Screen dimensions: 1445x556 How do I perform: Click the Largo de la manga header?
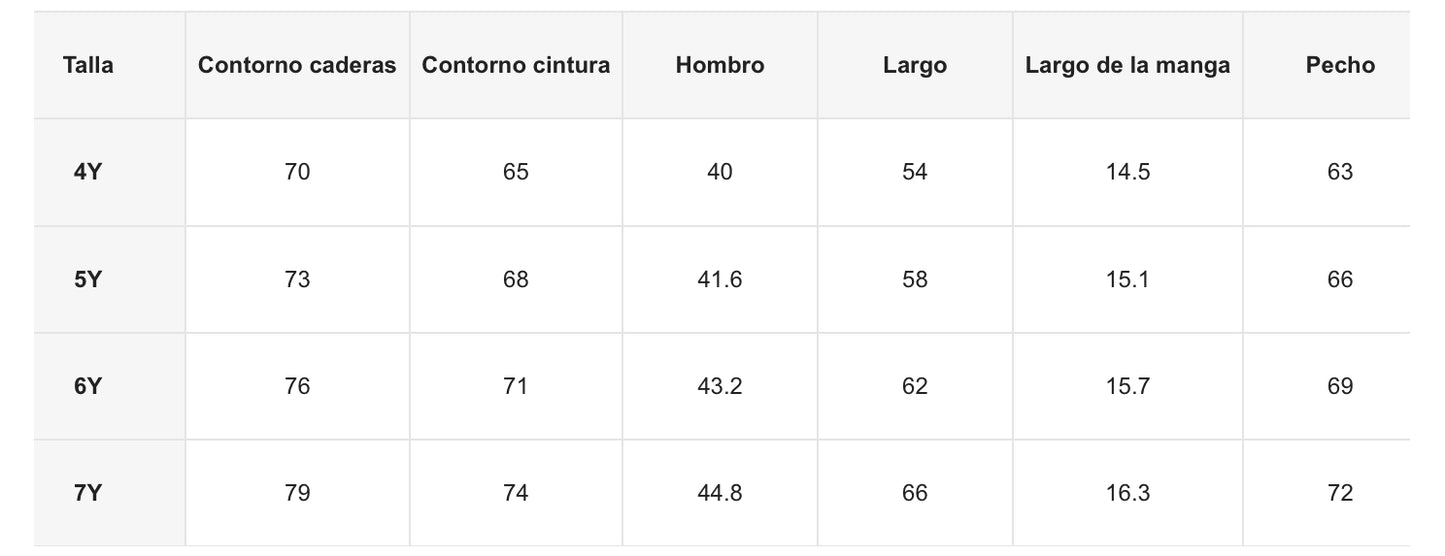point(1128,66)
